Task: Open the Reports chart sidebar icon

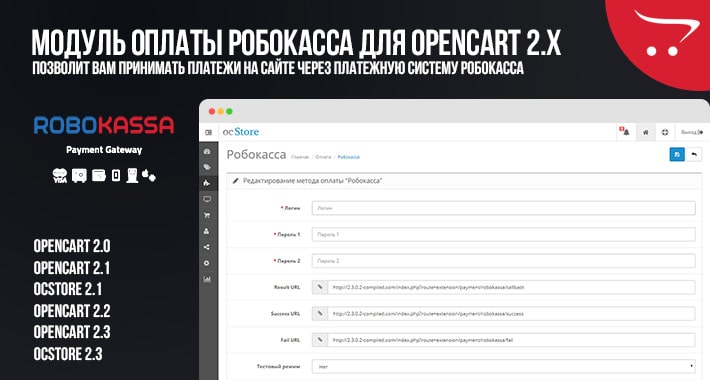Action: point(207,279)
